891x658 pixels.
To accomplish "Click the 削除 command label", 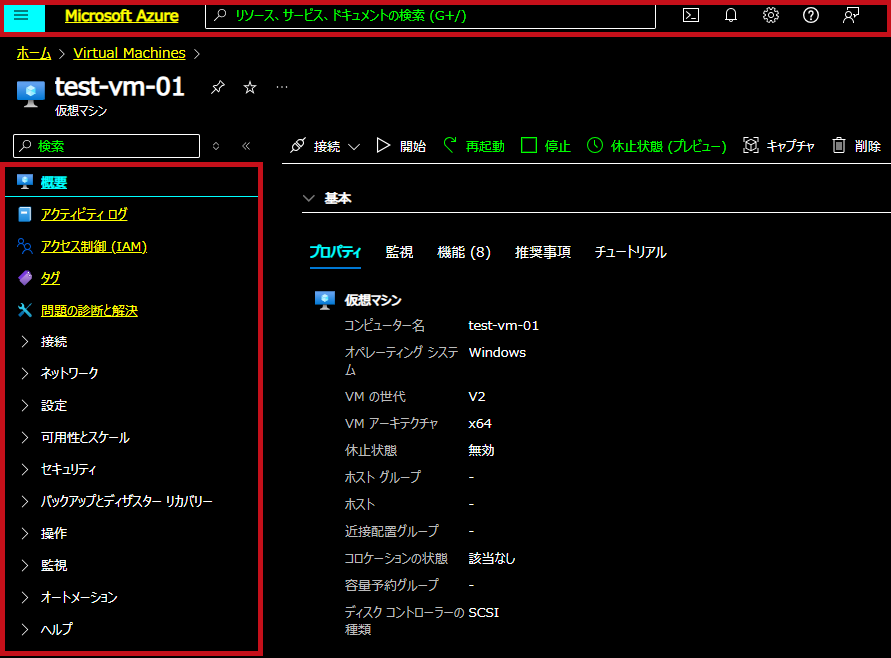I will (x=868, y=146).
